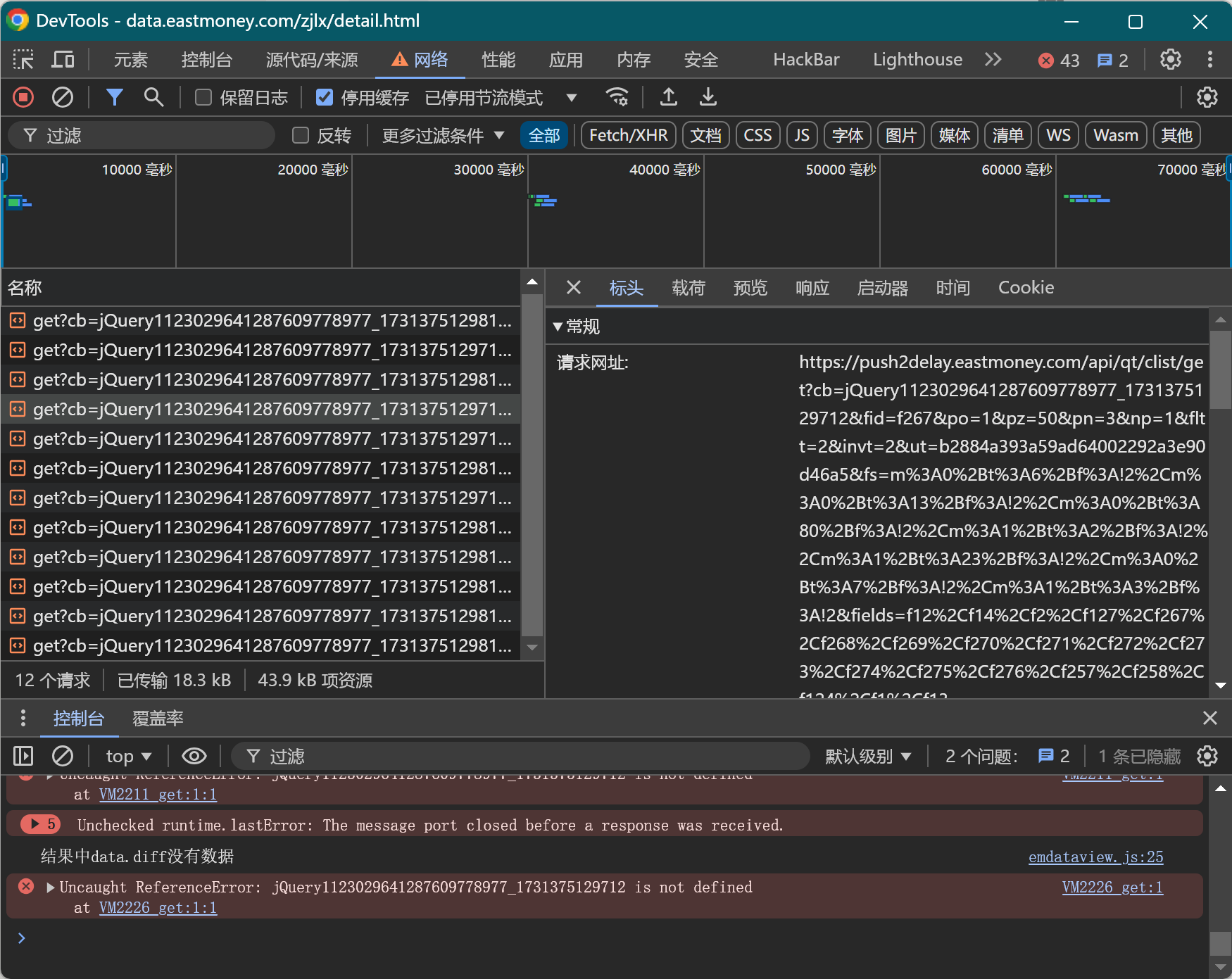
Task: Open 默认级别 log level dropdown
Action: pyautogui.click(x=868, y=756)
